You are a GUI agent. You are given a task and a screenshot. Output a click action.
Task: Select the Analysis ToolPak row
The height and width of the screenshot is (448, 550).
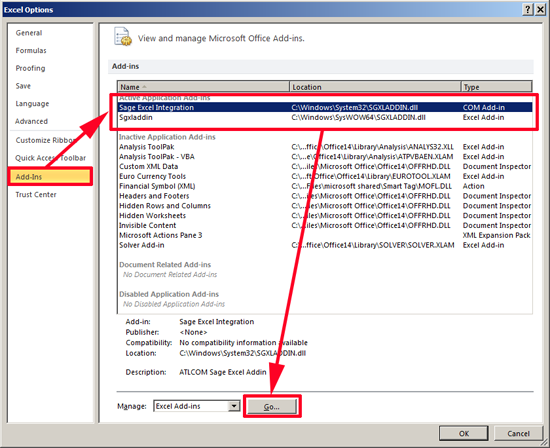coord(325,147)
